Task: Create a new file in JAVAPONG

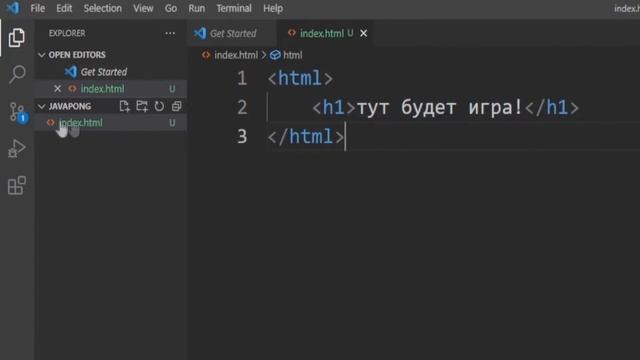Action: [124, 106]
